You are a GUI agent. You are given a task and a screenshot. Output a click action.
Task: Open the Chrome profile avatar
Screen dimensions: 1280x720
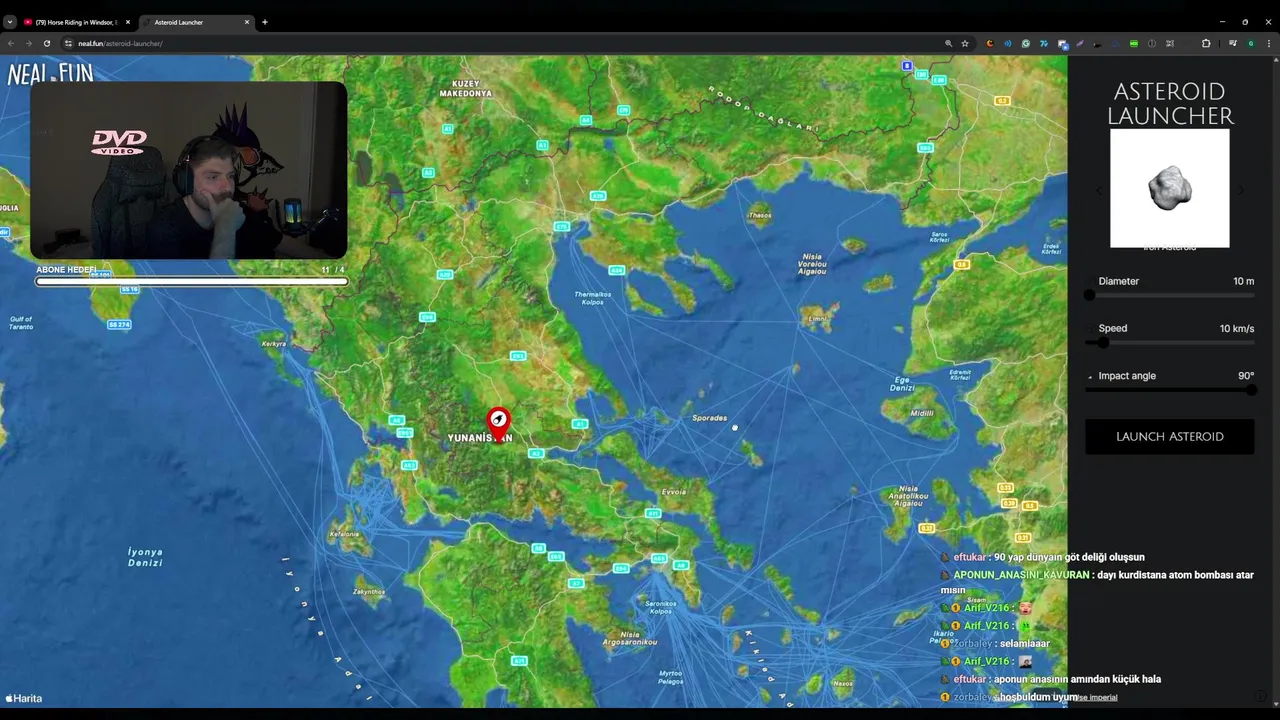(1251, 43)
